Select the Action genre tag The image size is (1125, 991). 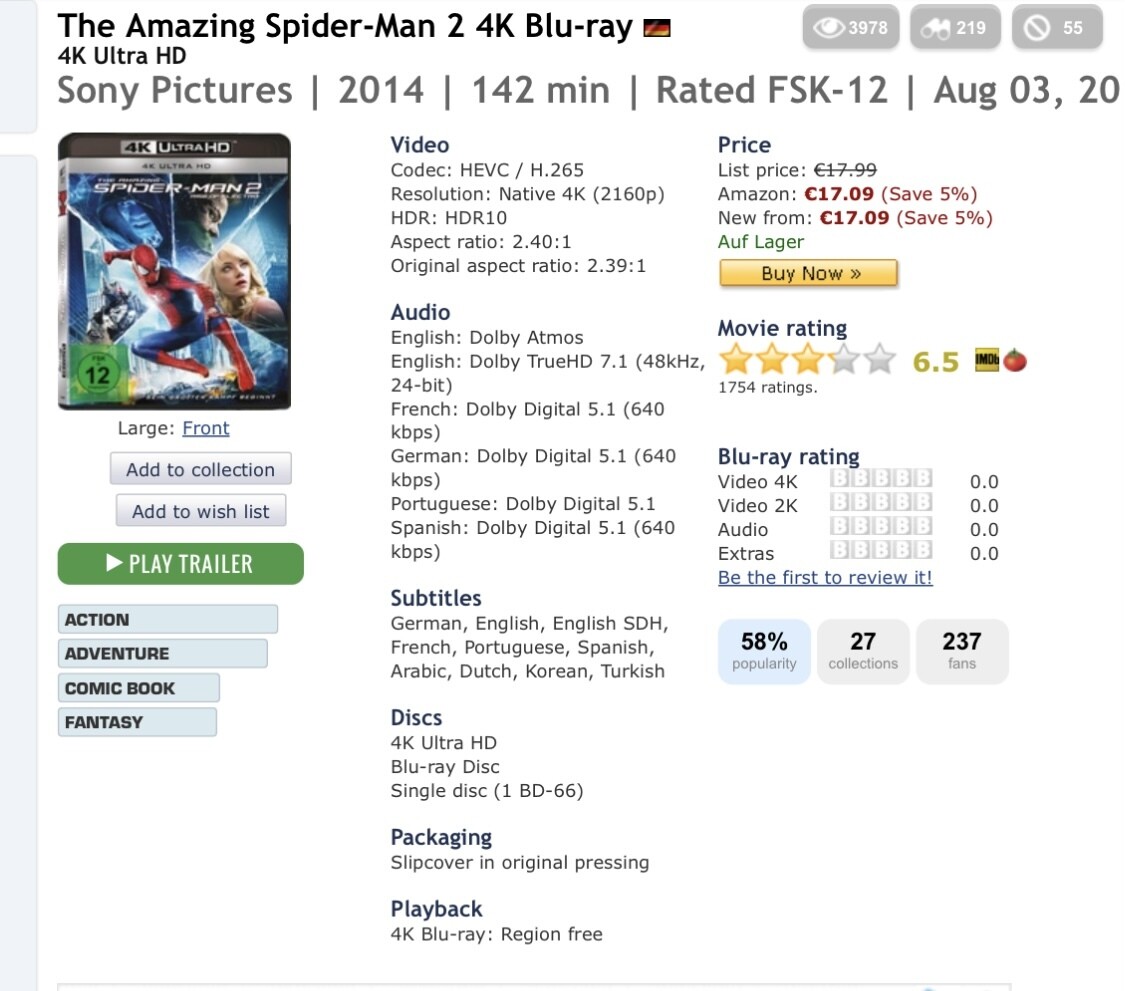(x=167, y=620)
